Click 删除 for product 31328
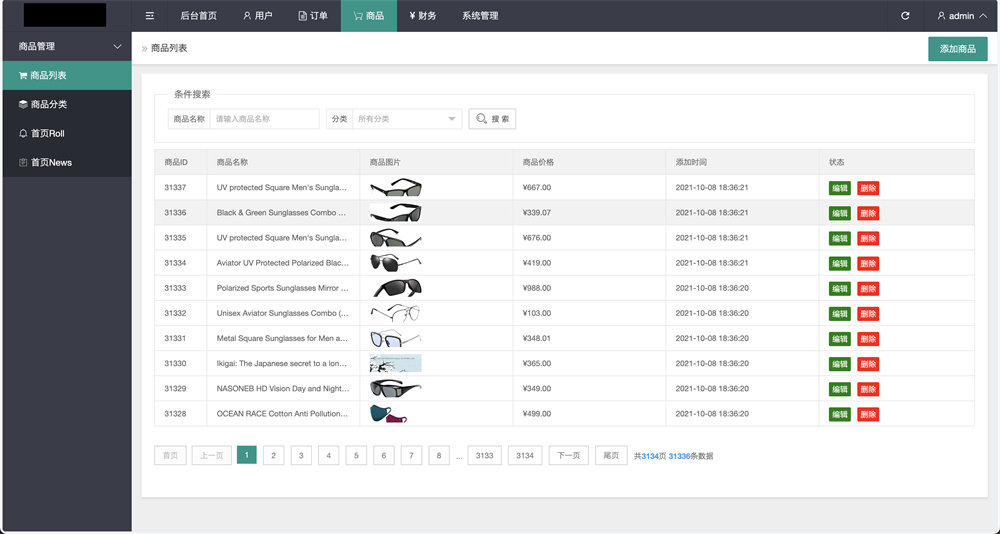Image resolution: width=1000 pixels, height=534 pixels. 868,414
